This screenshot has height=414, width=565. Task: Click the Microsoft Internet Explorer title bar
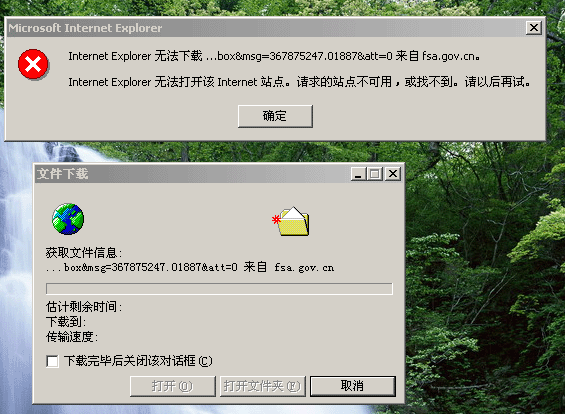click(276, 28)
